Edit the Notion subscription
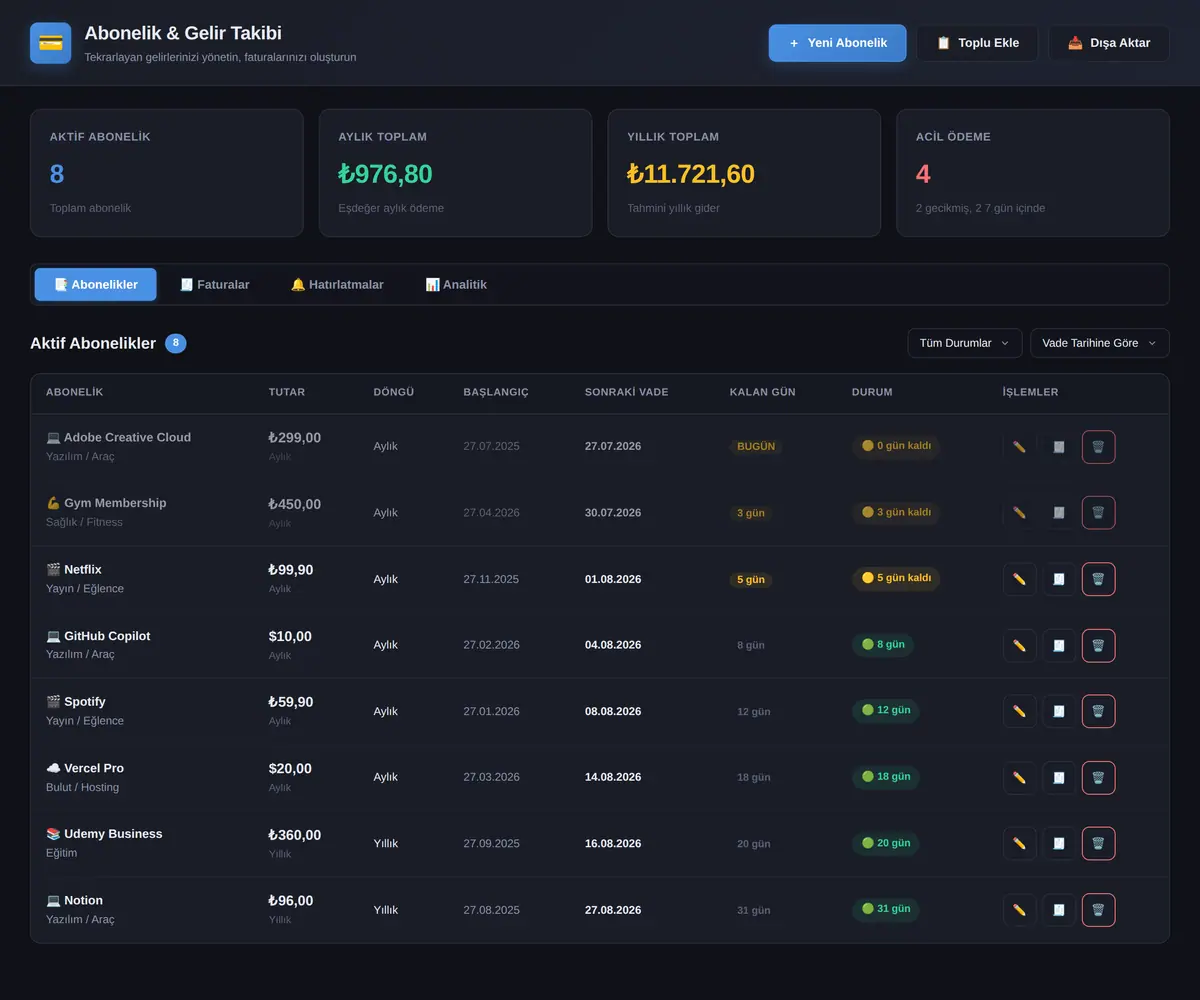Image resolution: width=1200 pixels, height=1000 pixels. (x=1019, y=910)
